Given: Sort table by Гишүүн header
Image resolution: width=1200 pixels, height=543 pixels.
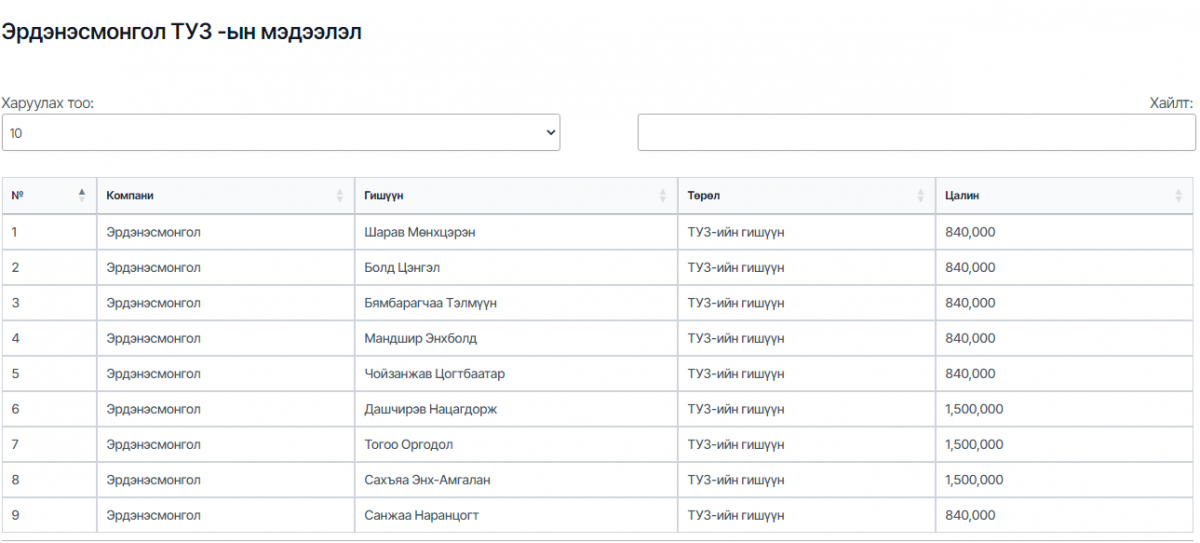Looking at the screenshot, I should [x=384, y=196].
